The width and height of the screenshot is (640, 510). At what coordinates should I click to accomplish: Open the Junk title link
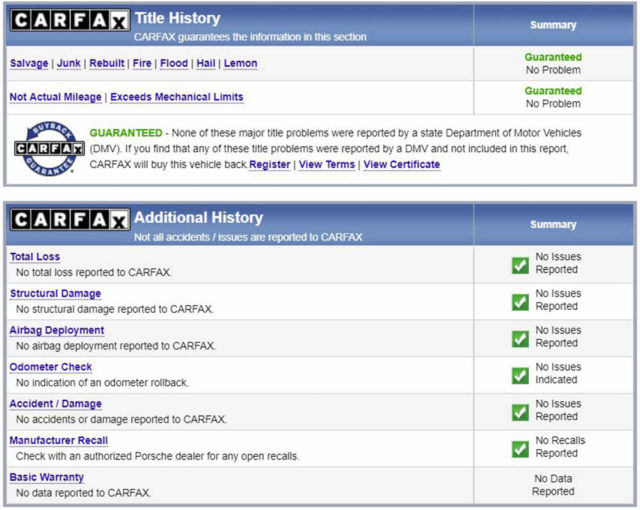coord(69,63)
